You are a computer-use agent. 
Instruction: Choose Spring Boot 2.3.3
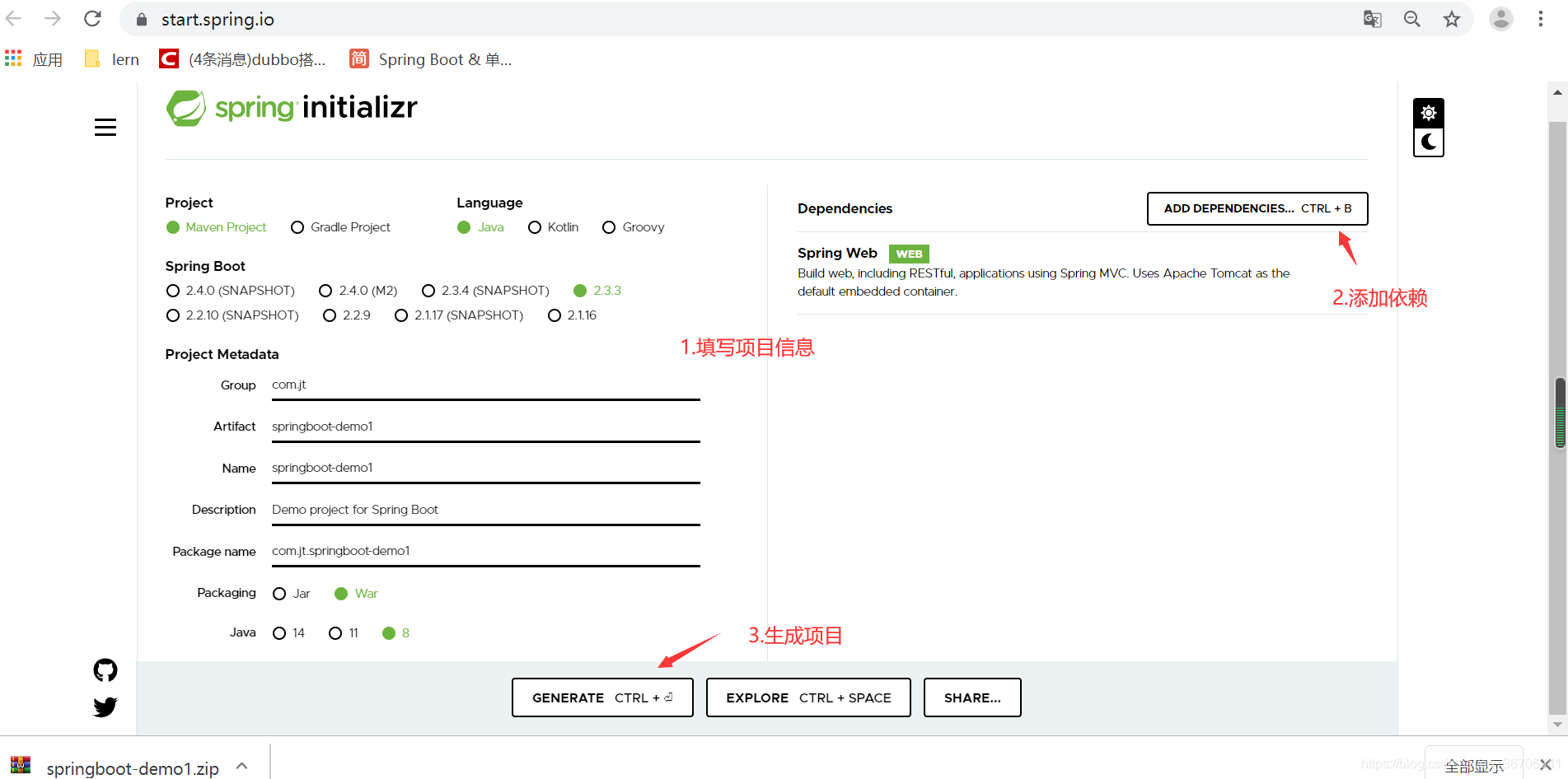point(597,291)
